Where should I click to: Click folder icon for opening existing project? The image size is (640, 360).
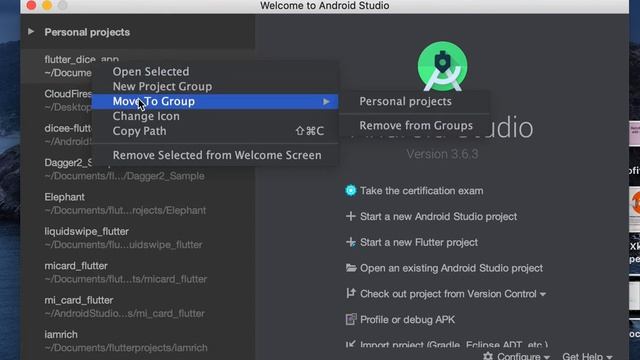point(351,268)
